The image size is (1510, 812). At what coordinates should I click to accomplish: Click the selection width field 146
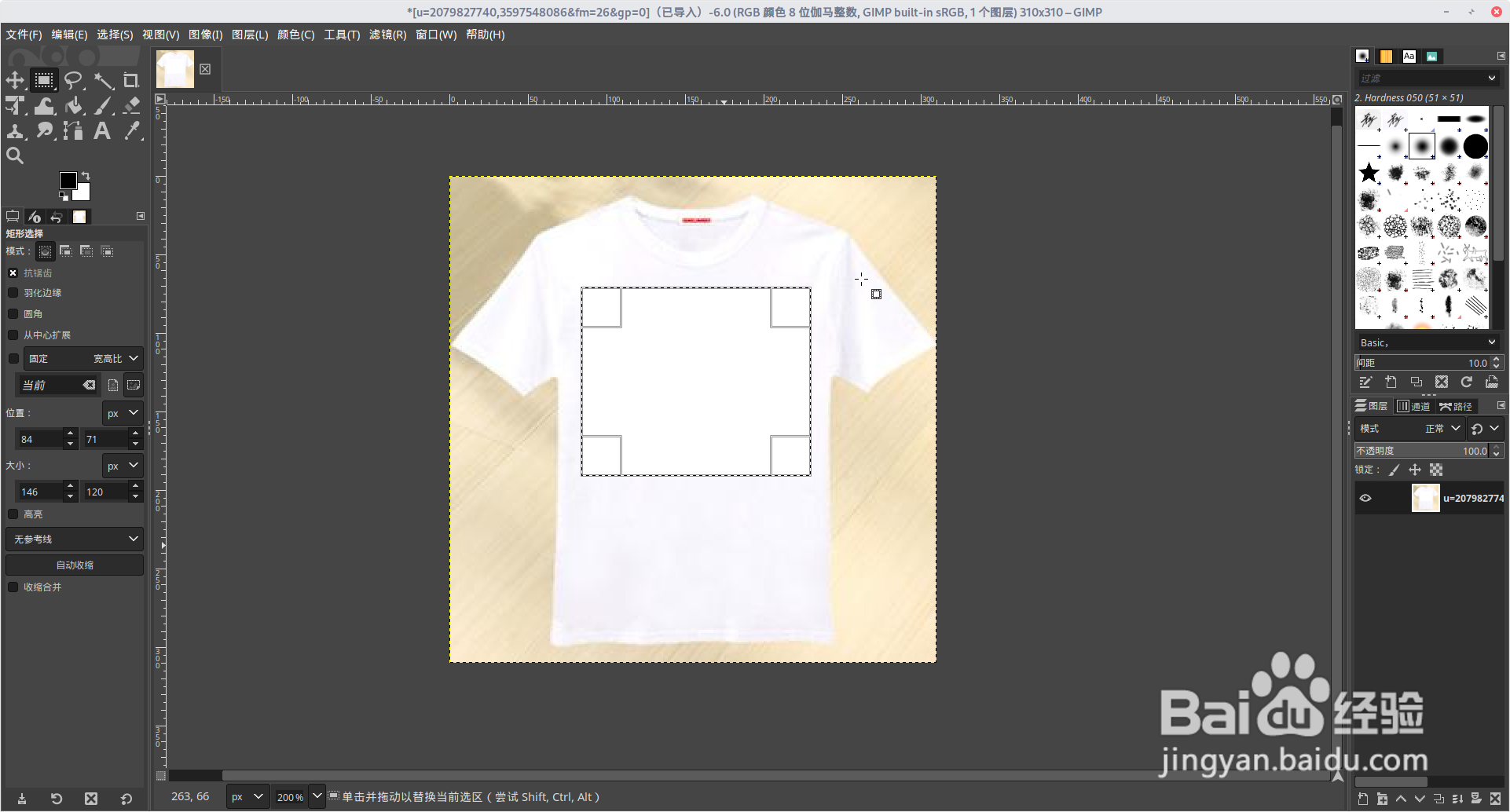pyautogui.click(x=39, y=492)
